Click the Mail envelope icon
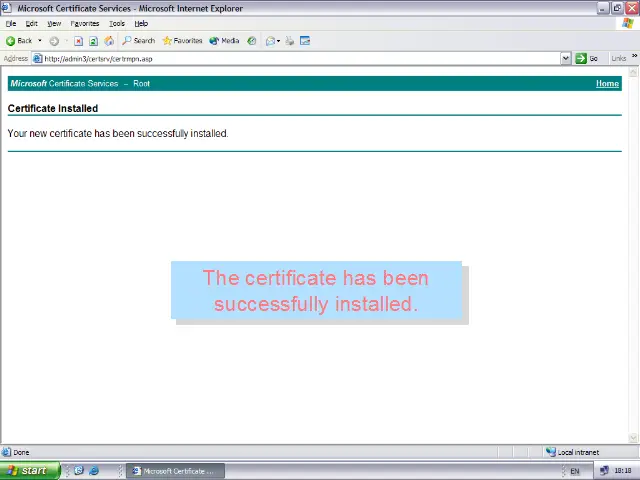The image size is (640, 480). pyautogui.click(x=270, y=41)
